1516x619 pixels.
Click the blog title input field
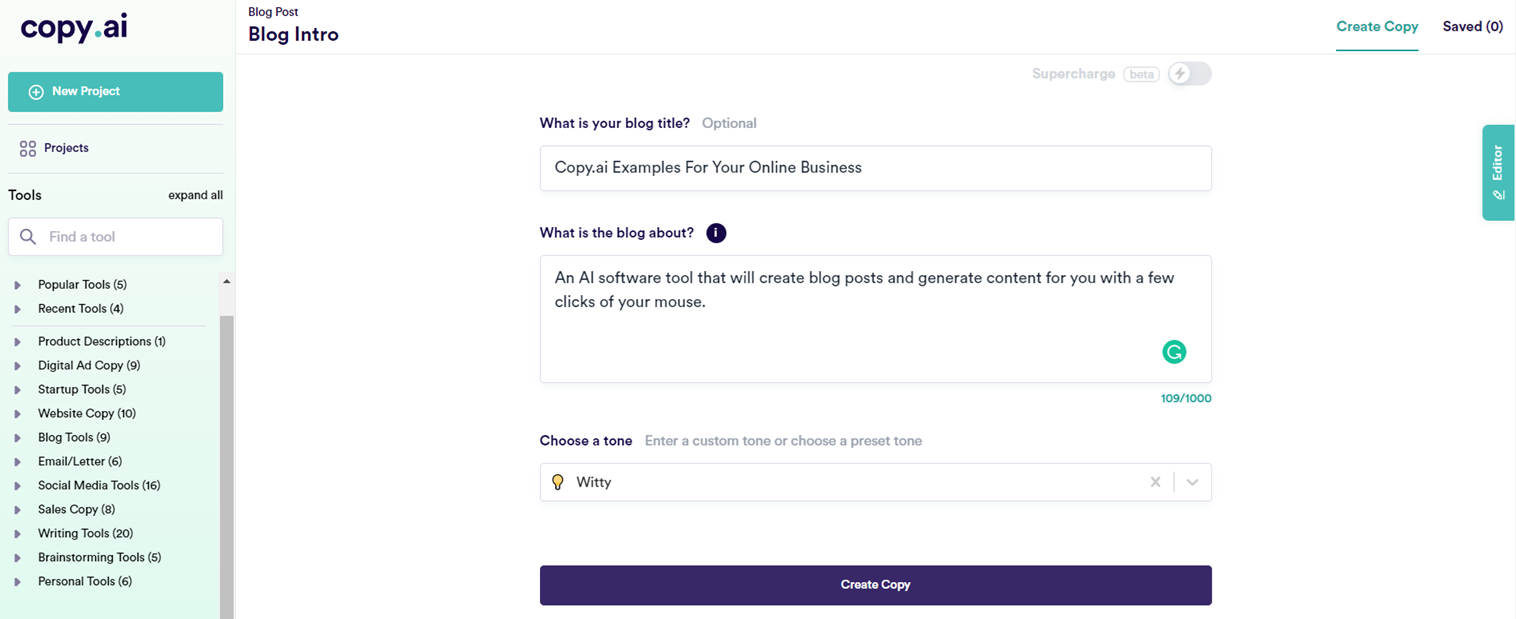click(x=875, y=168)
